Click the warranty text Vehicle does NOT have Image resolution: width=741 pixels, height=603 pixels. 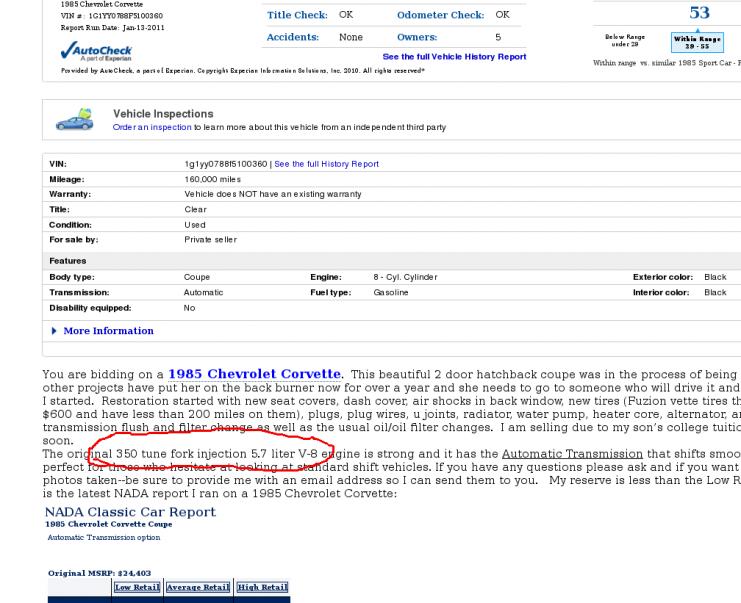(x=273, y=194)
